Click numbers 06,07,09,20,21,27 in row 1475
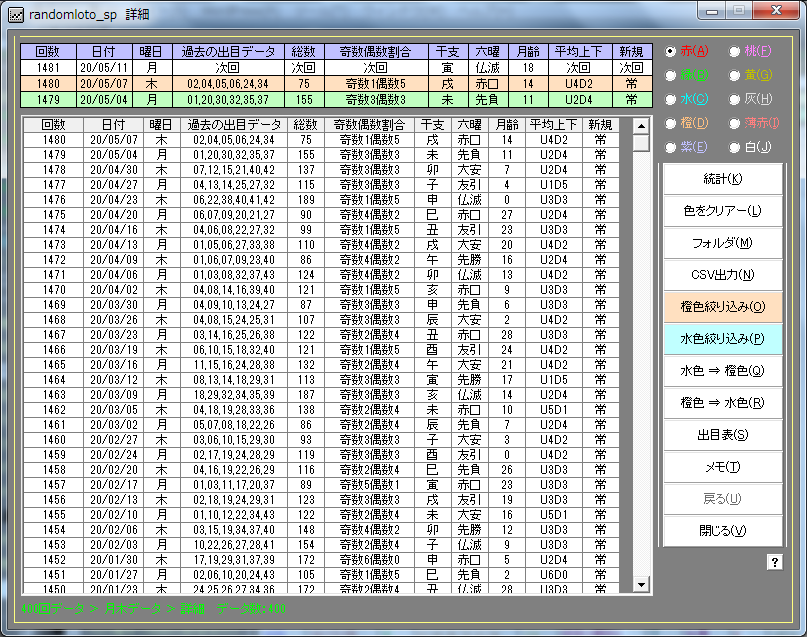807x637 pixels. click(x=234, y=215)
